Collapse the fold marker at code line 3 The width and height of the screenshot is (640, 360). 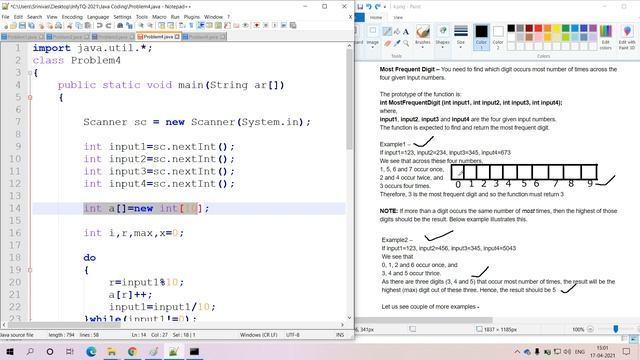(x=30, y=73)
